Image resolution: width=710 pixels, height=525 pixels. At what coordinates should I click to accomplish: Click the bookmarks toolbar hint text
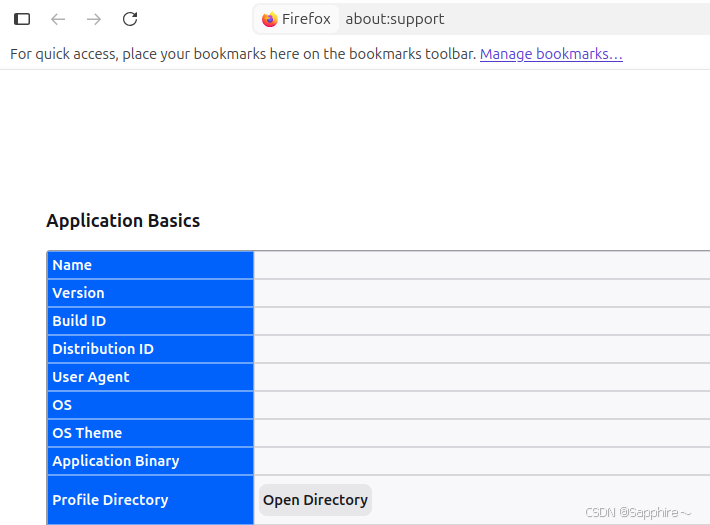(243, 54)
